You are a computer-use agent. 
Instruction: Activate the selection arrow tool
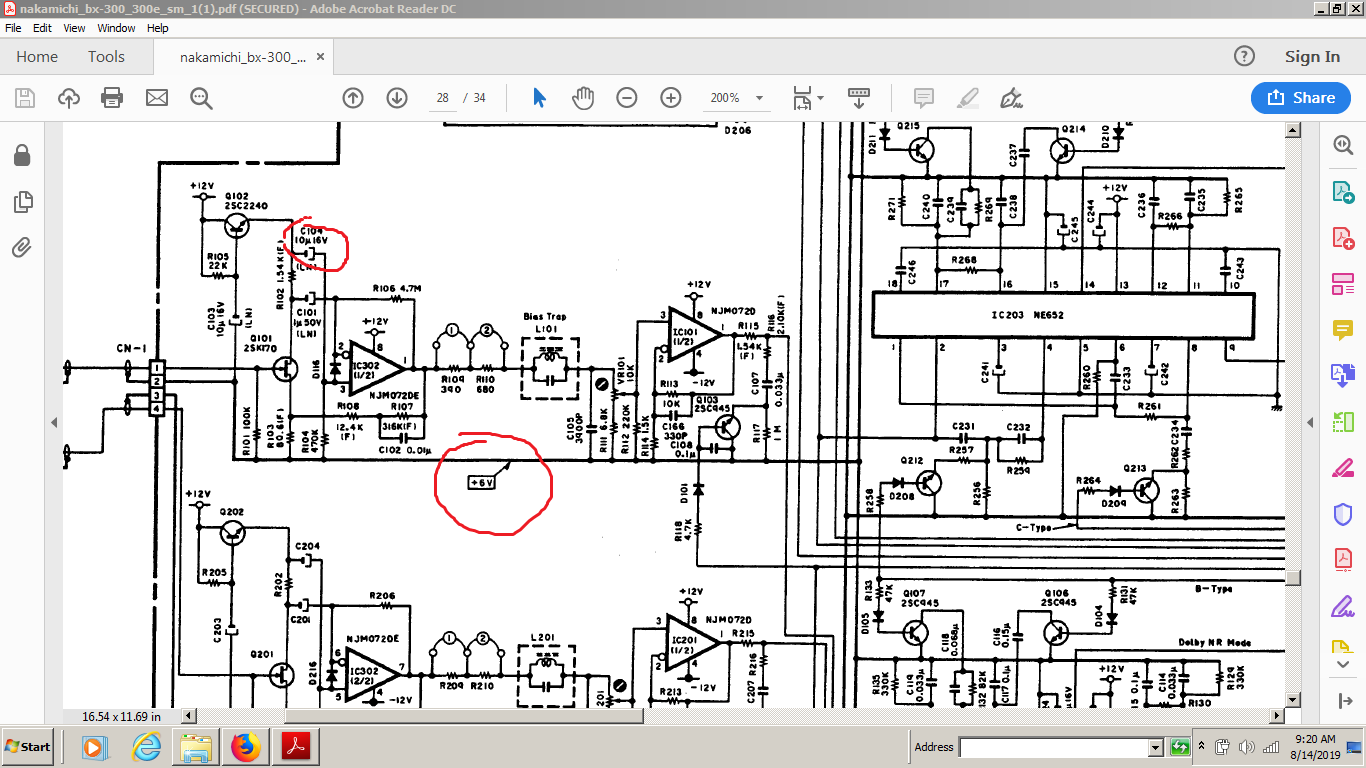[539, 98]
